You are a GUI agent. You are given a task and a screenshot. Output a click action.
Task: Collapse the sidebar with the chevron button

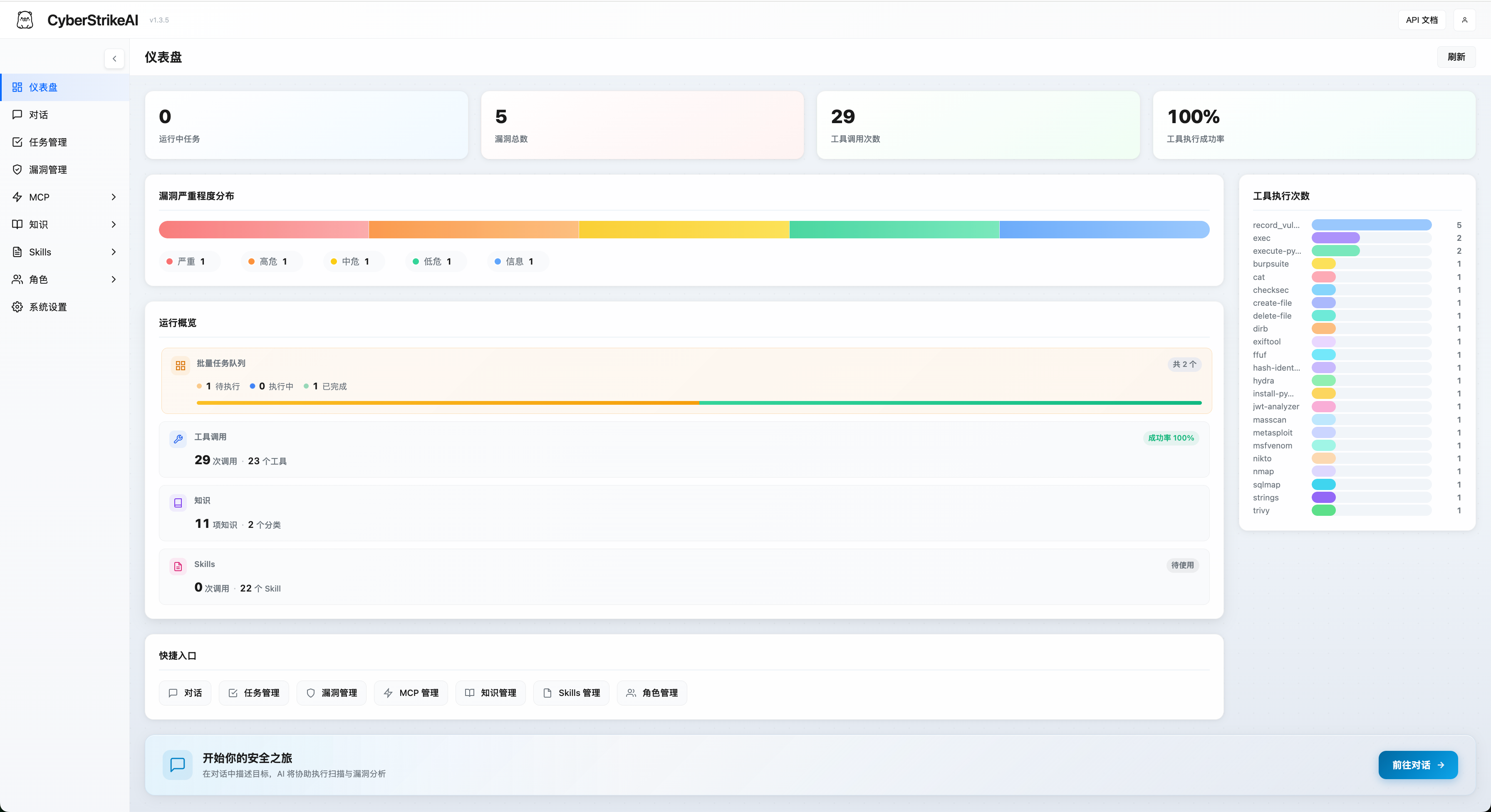click(x=114, y=59)
